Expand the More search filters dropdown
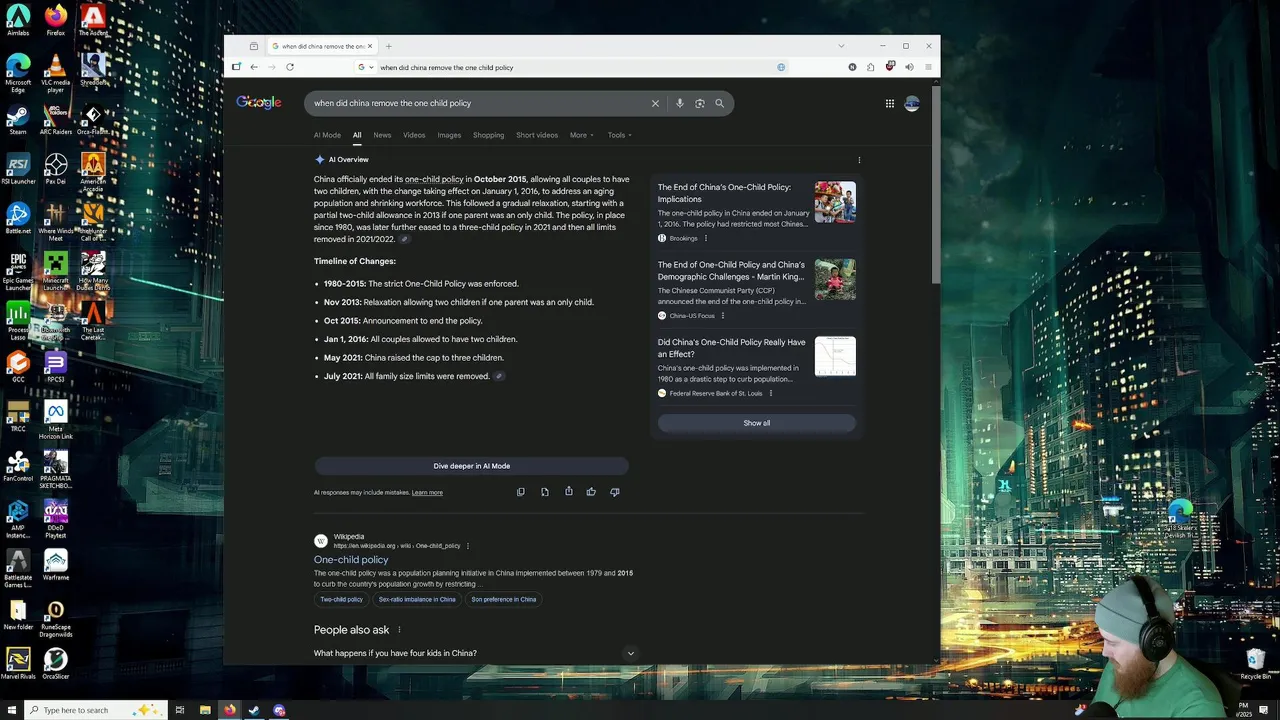The height and width of the screenshot is (720, 1280). tap(581, 135)
